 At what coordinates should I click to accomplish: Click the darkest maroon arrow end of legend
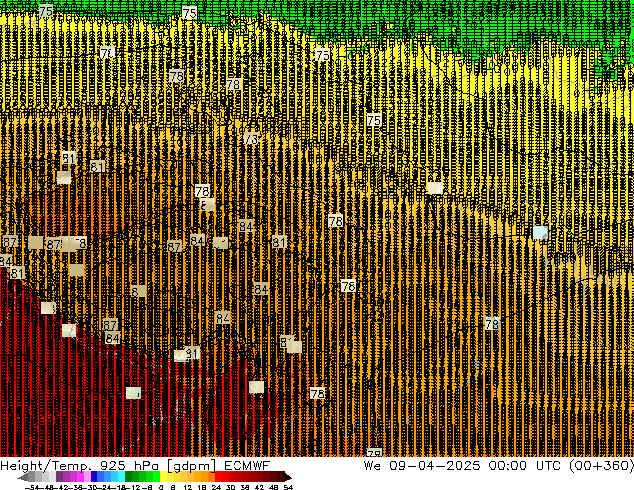click(288, 477)
